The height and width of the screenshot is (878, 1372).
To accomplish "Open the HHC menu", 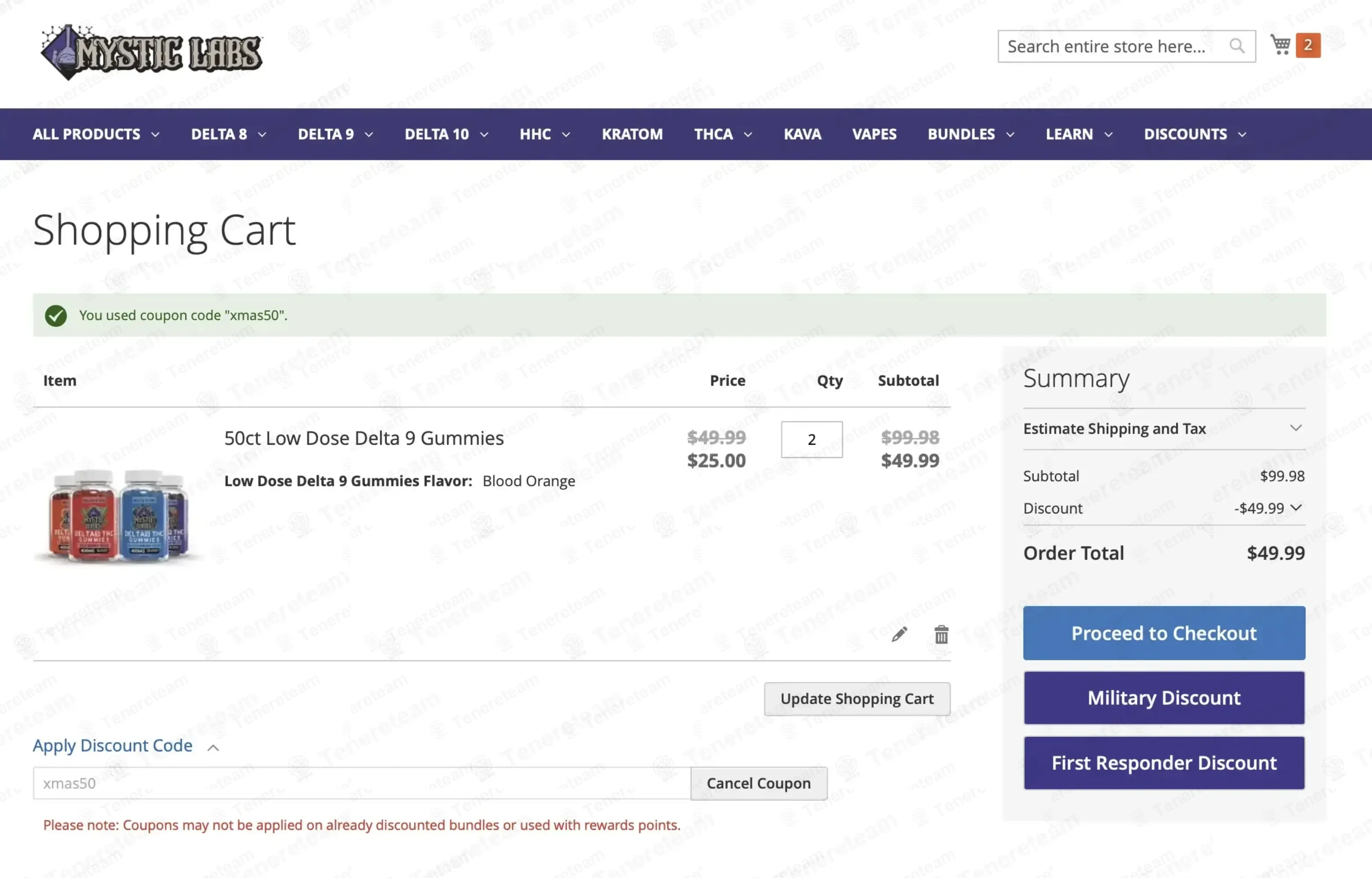I will coord(544,134).
